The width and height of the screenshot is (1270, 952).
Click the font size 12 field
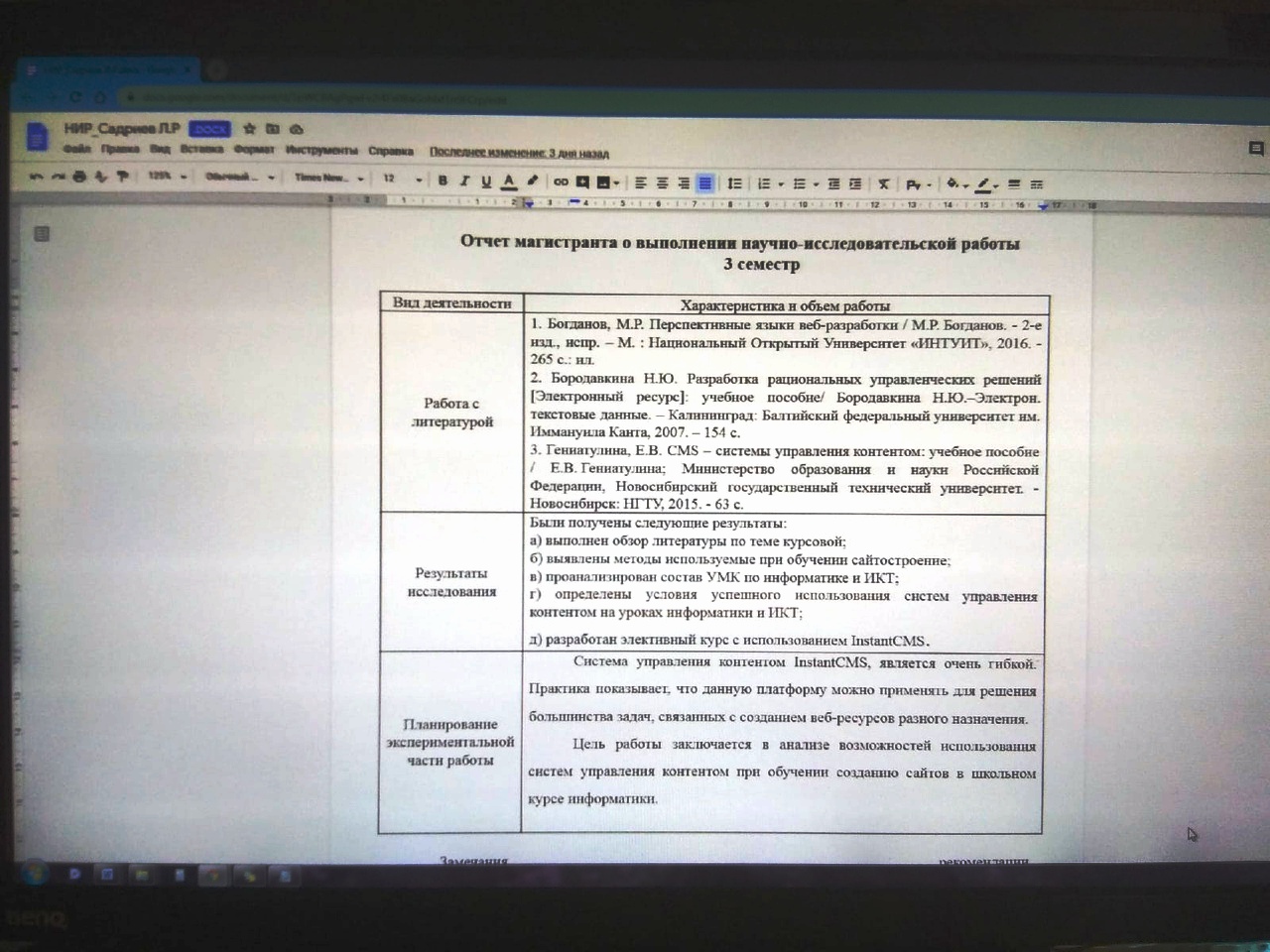tap(390, 178)
